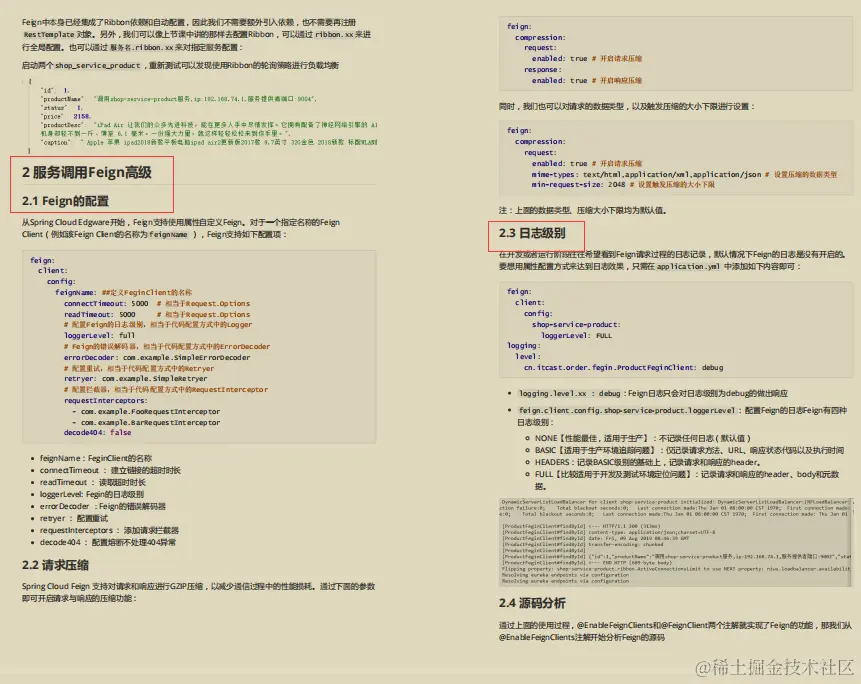
Task: Click the code line "readTimeout: 5000"
Action: [x=99, y=314]
